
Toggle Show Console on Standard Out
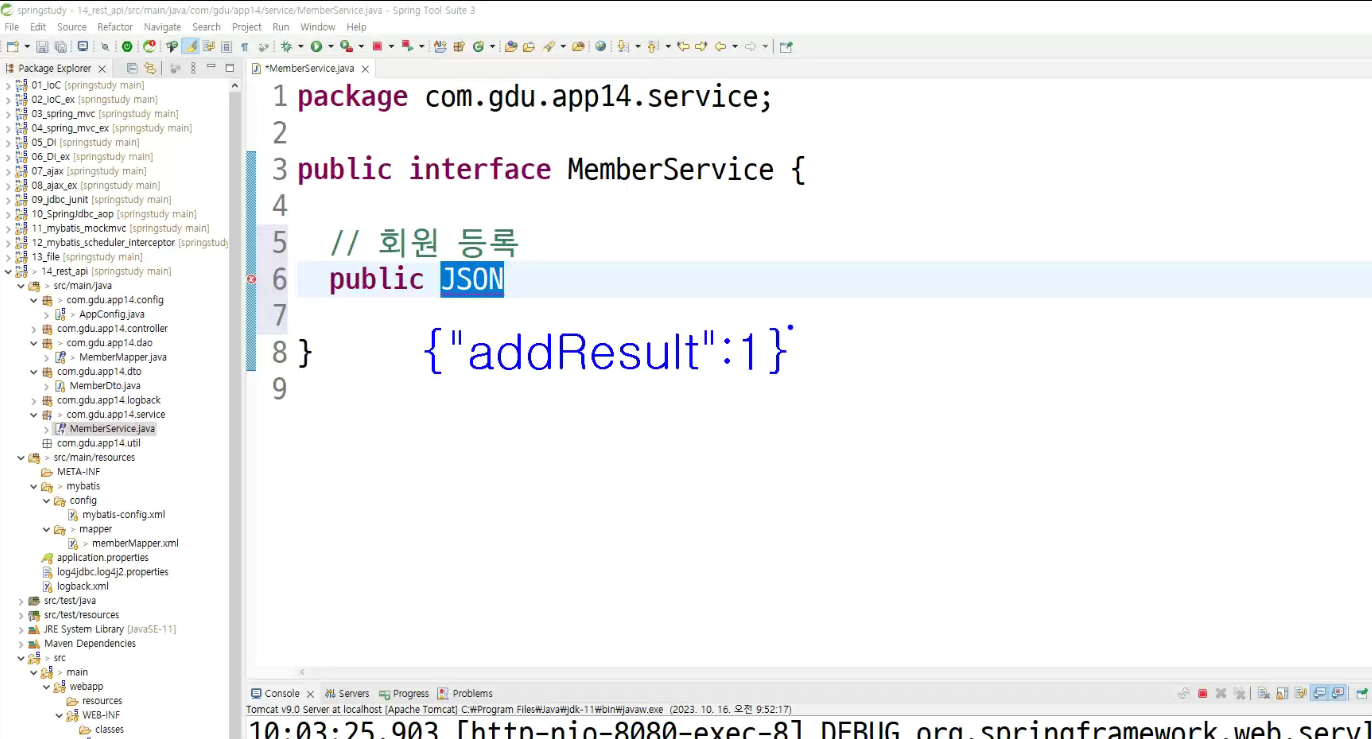1320,693
